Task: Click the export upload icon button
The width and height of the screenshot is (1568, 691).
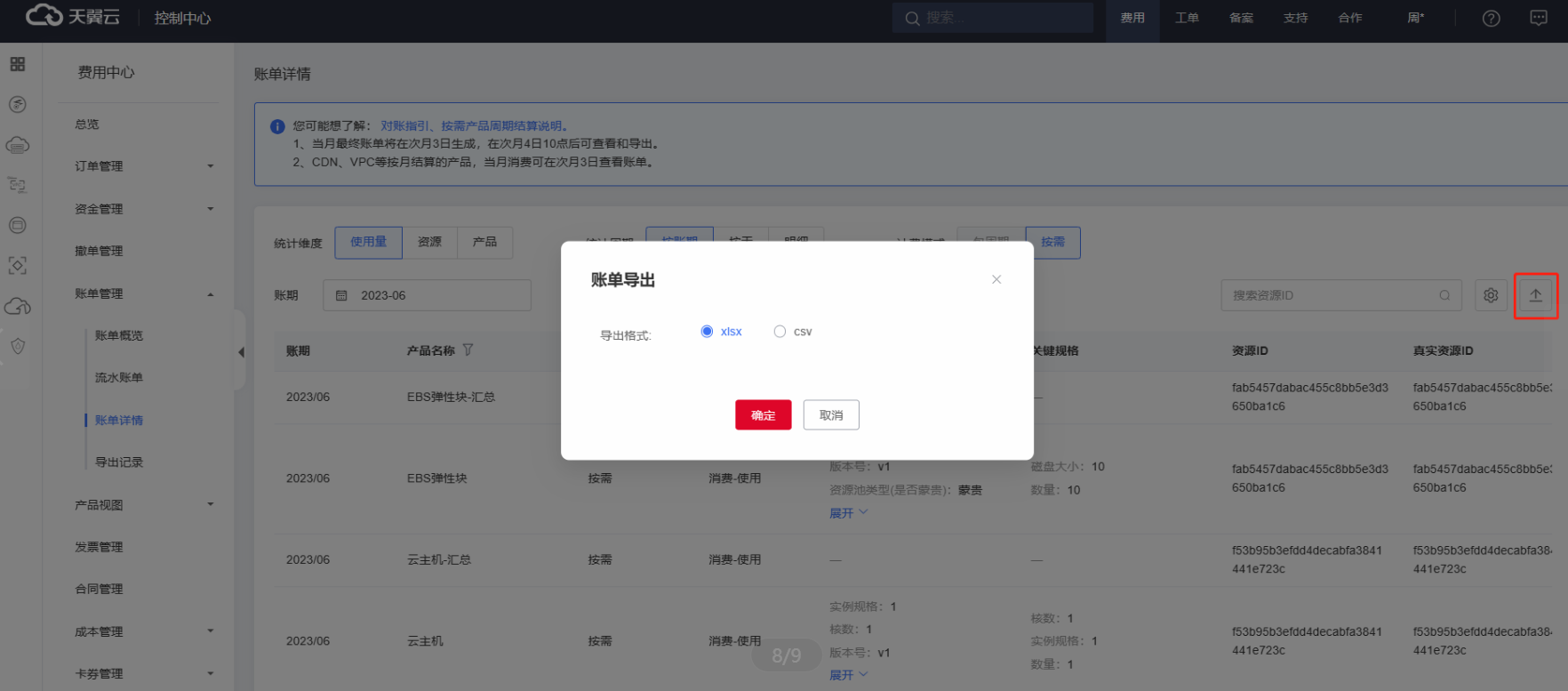Action: pos(1535,295)
